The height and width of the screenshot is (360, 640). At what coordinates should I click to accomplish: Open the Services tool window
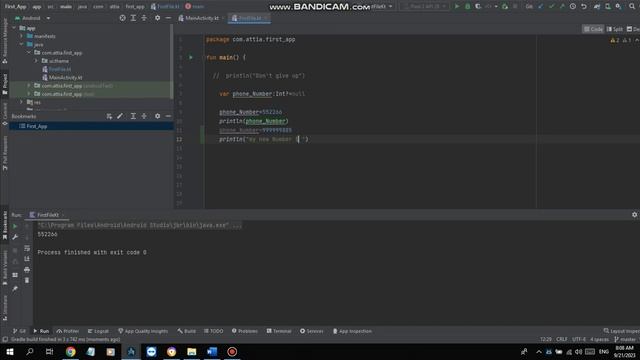tap(312, 331)
